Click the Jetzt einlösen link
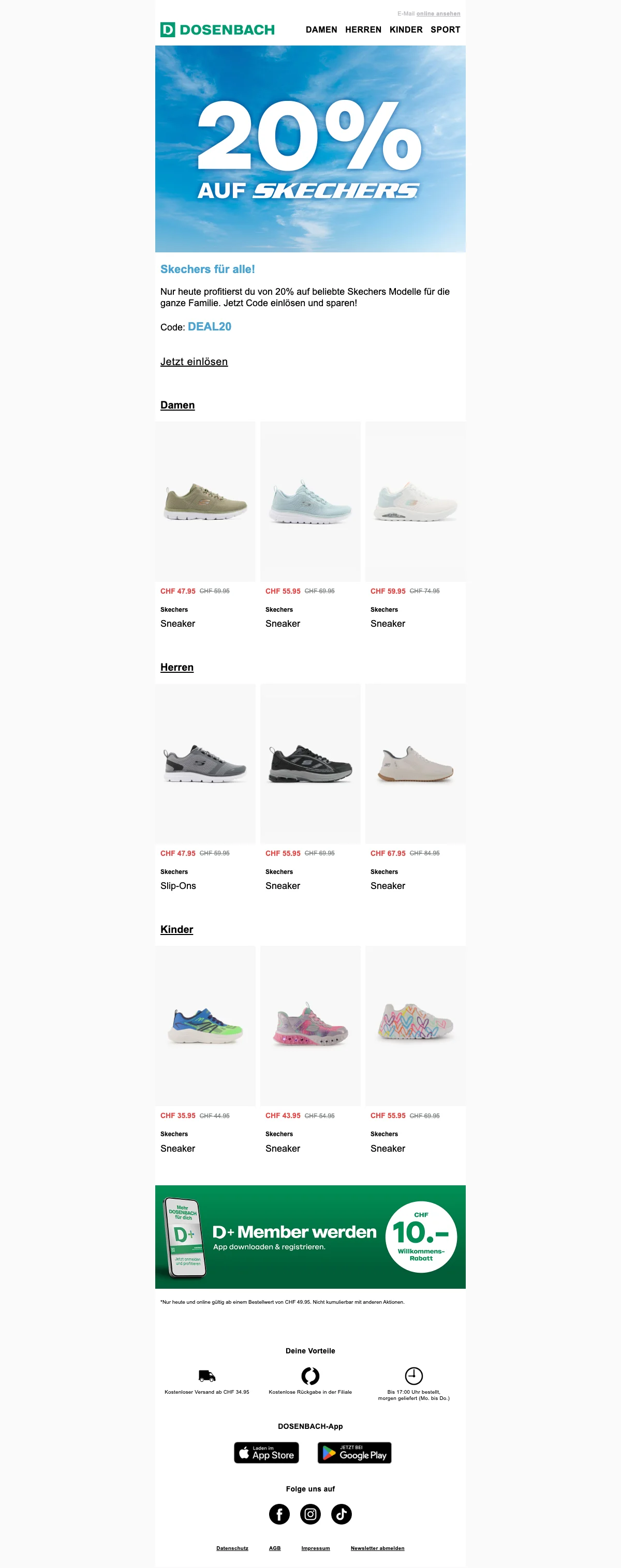This screenshot has height=1568, width=621. pos(194,361)
